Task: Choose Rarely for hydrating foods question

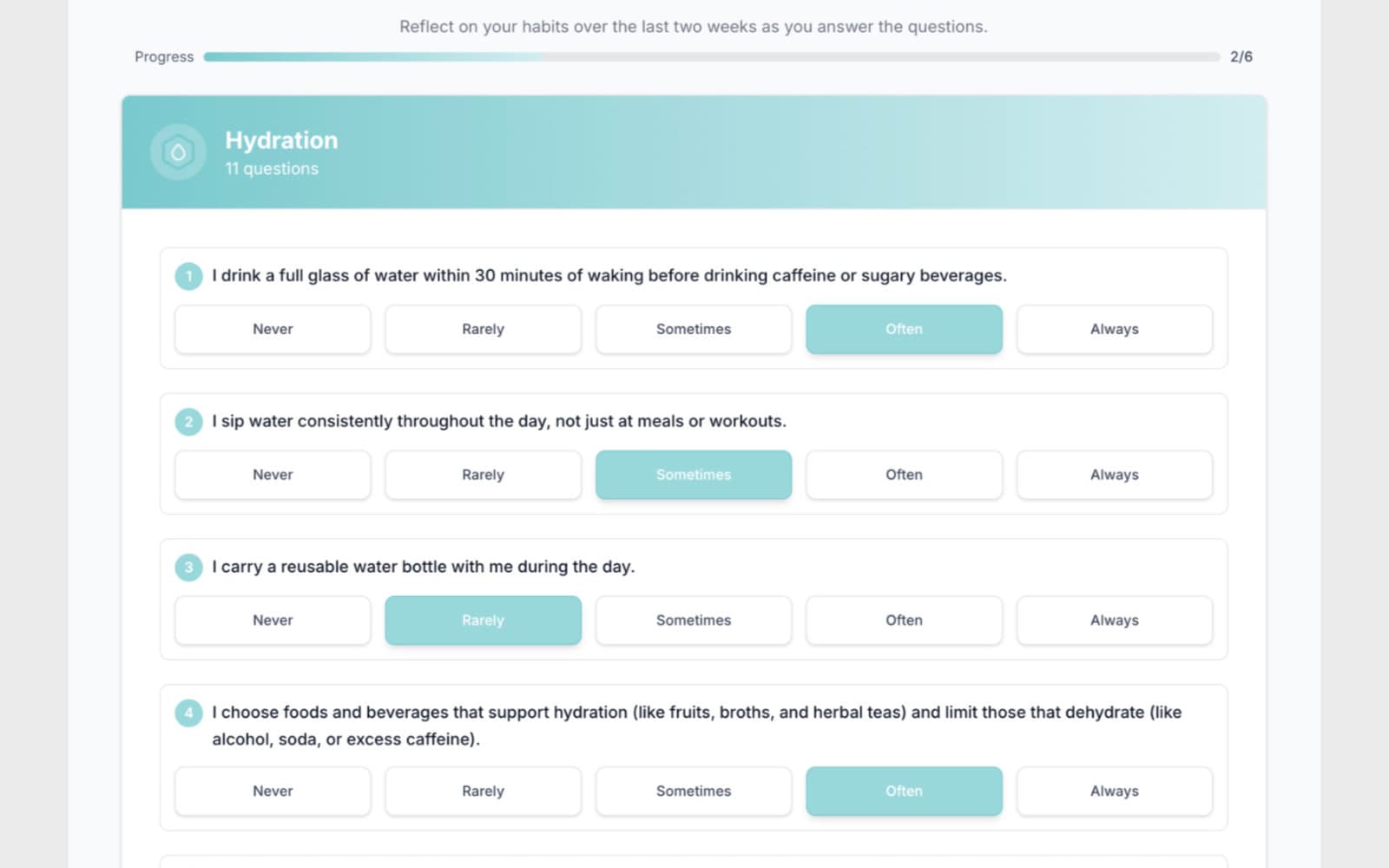Action: pyautogui.click(x=483, y=791)
